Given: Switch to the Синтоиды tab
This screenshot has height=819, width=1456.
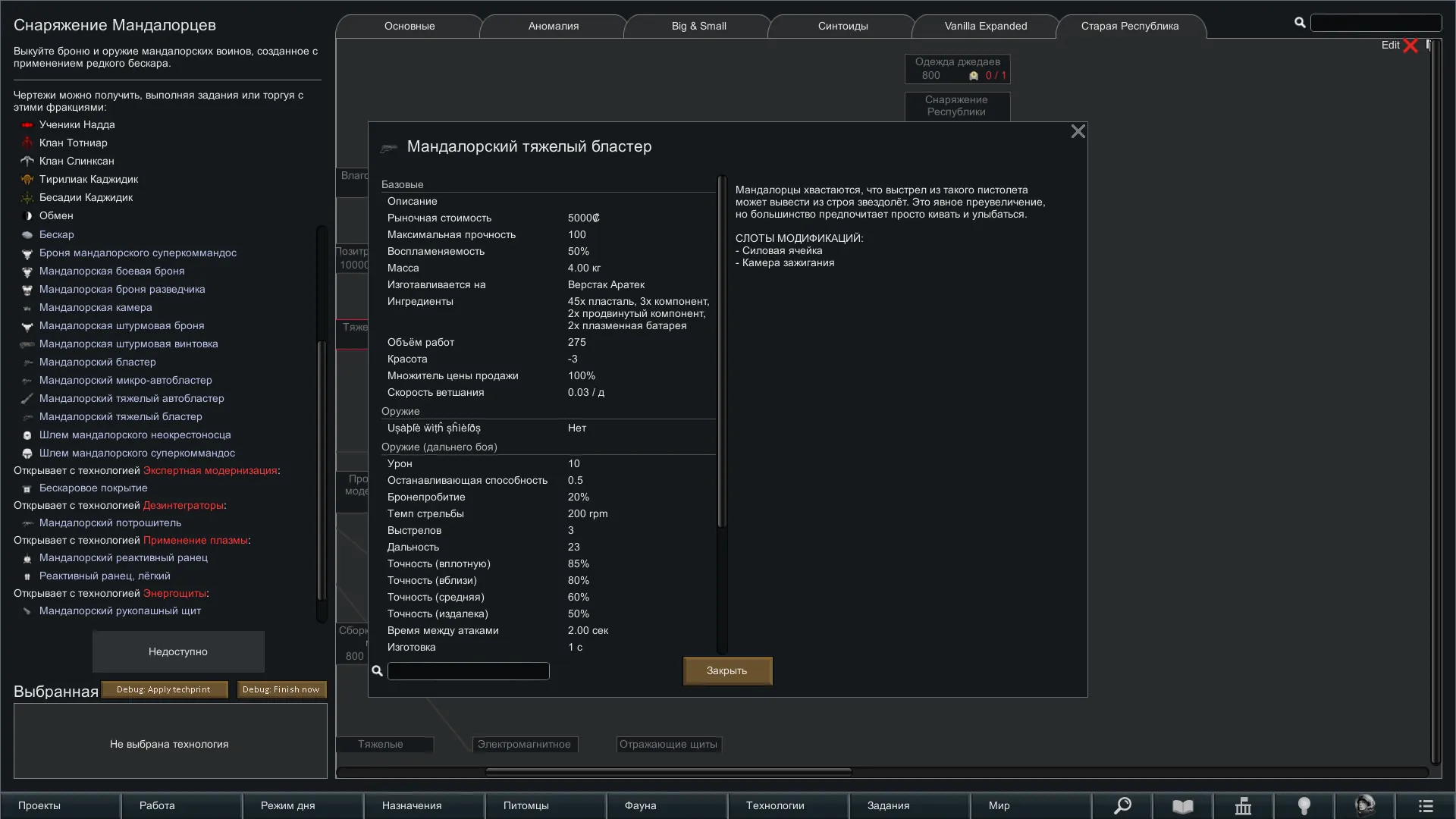Looking at the screenshot, I should coord(843,26).
